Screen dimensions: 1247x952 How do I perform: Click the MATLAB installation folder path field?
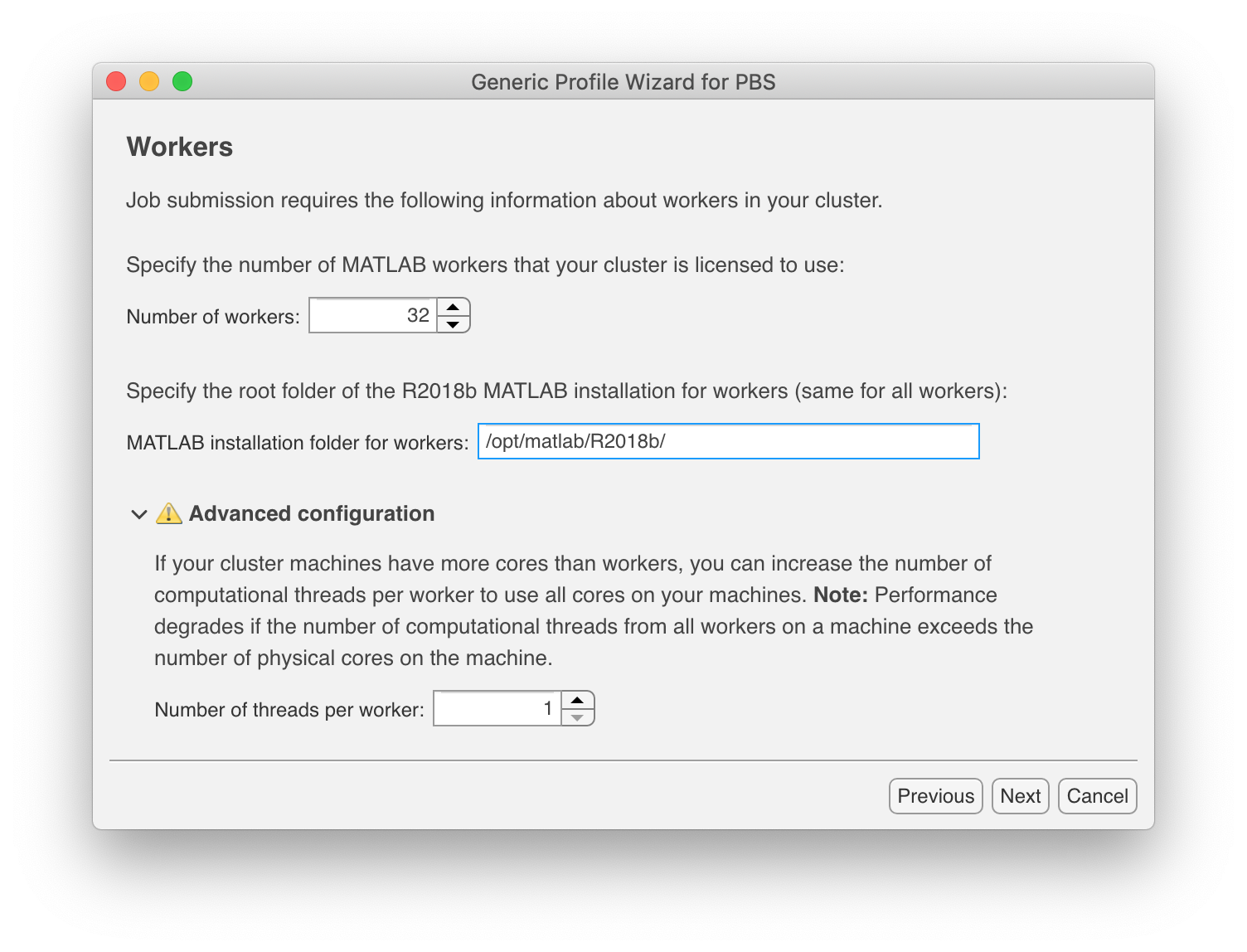tap(729, 441)
